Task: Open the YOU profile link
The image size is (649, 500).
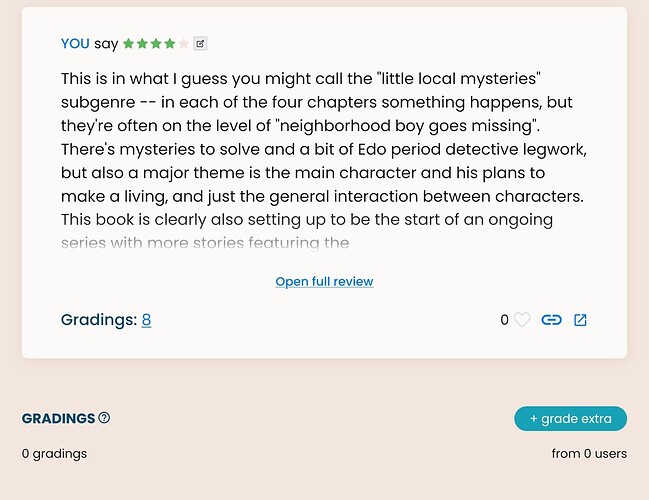Action: pyautogui.click(x=75, y=44)
